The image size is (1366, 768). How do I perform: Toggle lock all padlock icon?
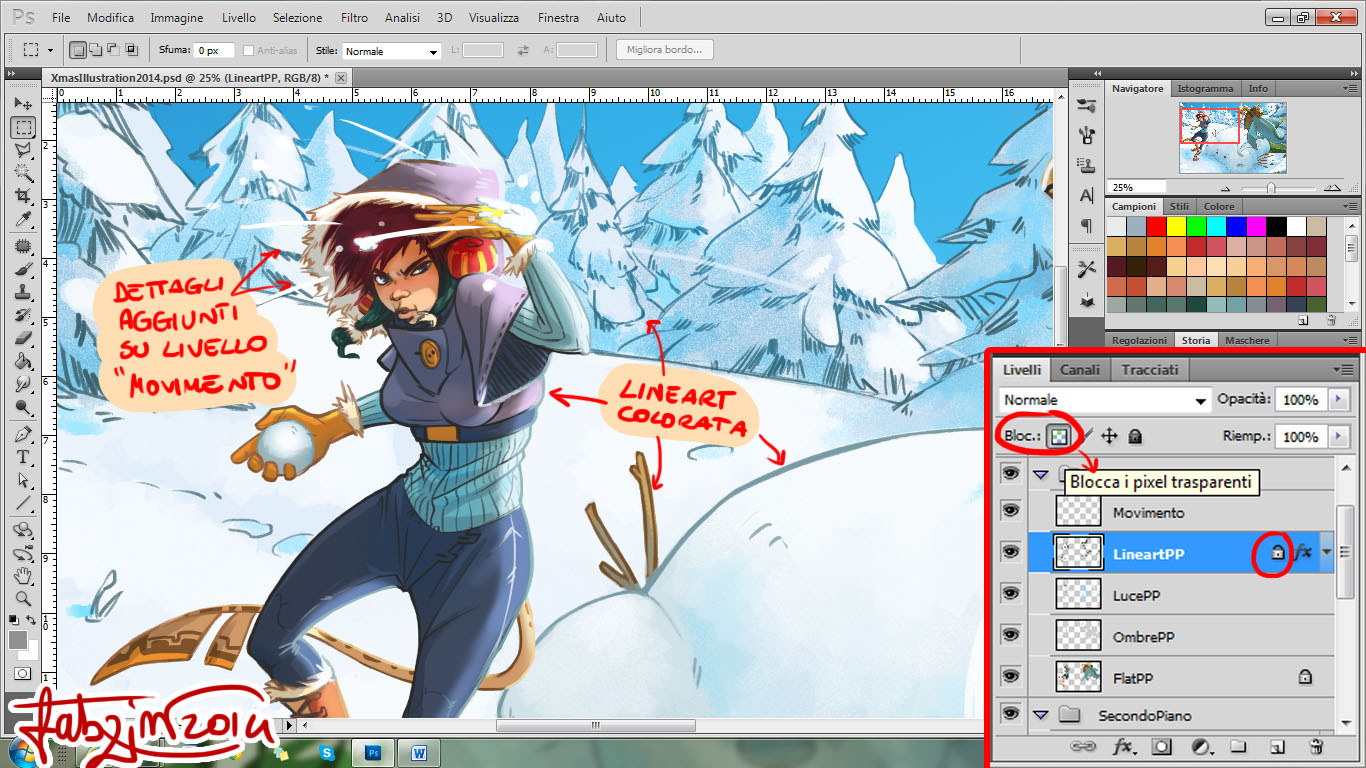pos(1135,436)
